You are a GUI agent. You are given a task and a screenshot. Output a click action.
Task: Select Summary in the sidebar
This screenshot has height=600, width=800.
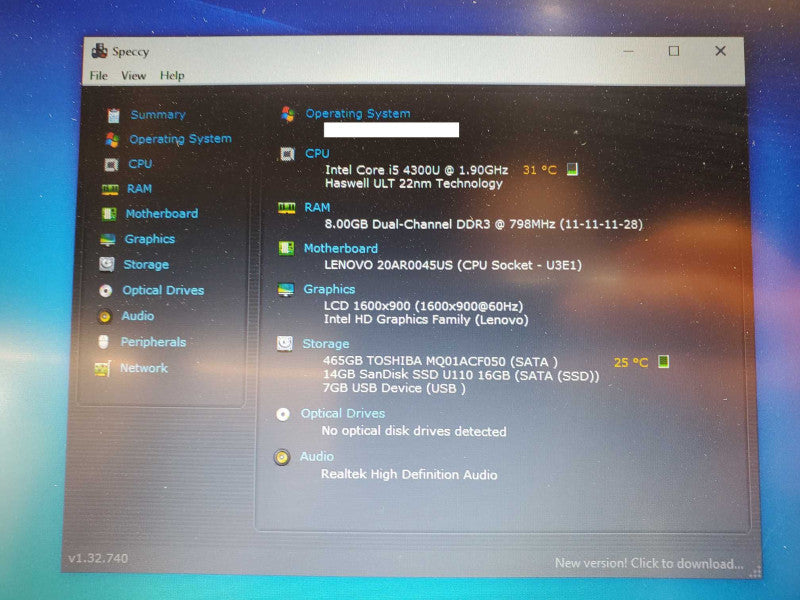click(x=158, y=115)
